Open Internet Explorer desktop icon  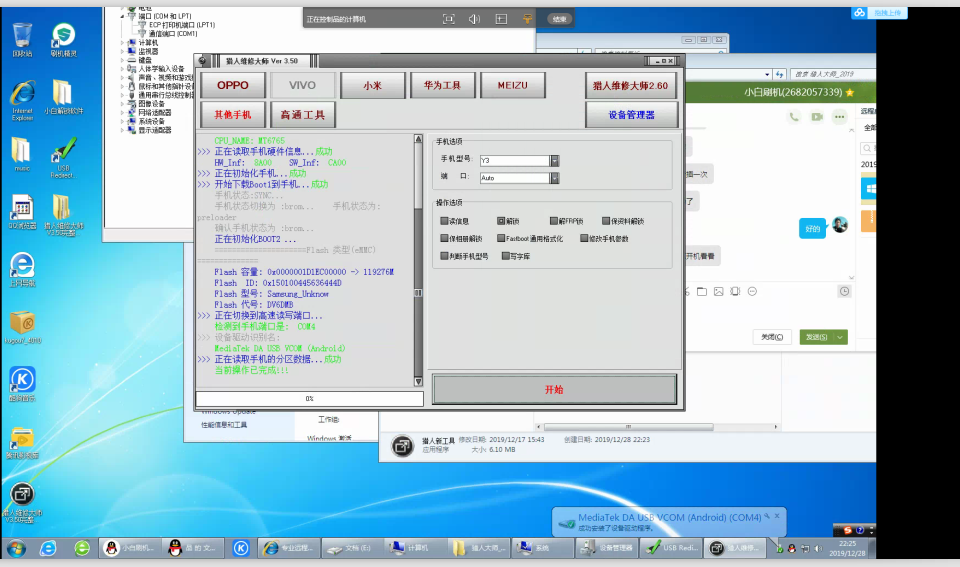(x=22, y=100)
